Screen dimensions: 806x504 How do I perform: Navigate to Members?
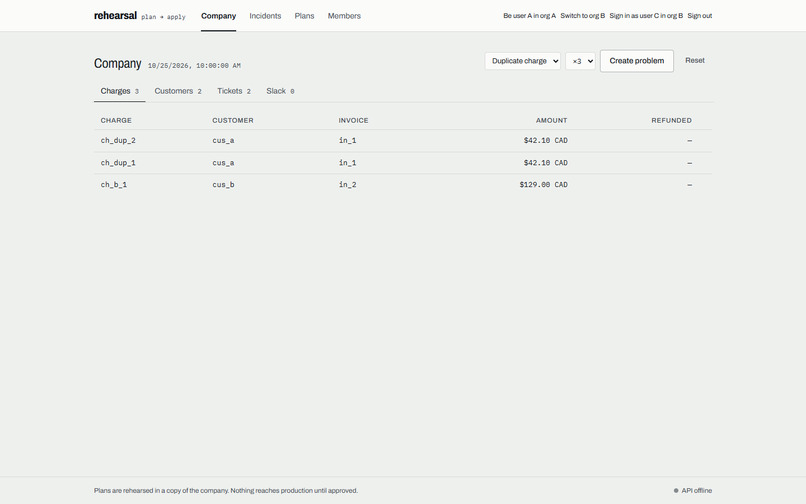(344, 16)
